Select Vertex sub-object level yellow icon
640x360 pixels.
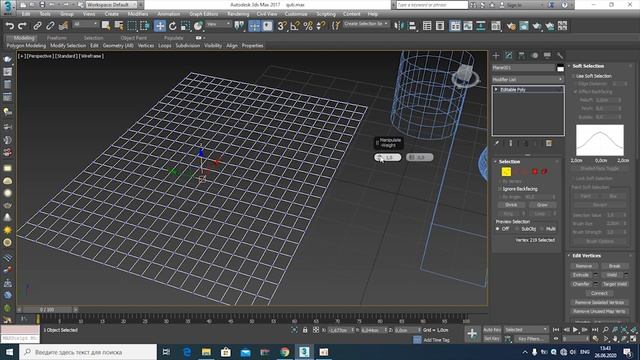pyautogui.click(x=506, y=172)
